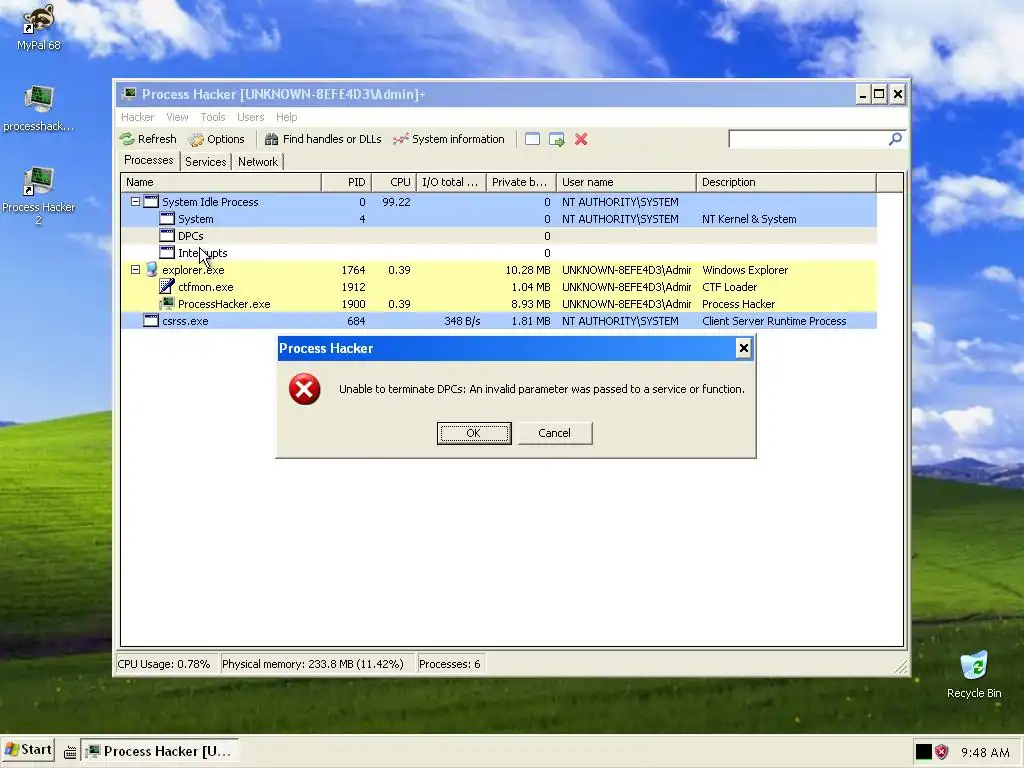The image size is (1024, 768).
Task: Click the resize grip in status bar
Action: click(x=901, y=666)
